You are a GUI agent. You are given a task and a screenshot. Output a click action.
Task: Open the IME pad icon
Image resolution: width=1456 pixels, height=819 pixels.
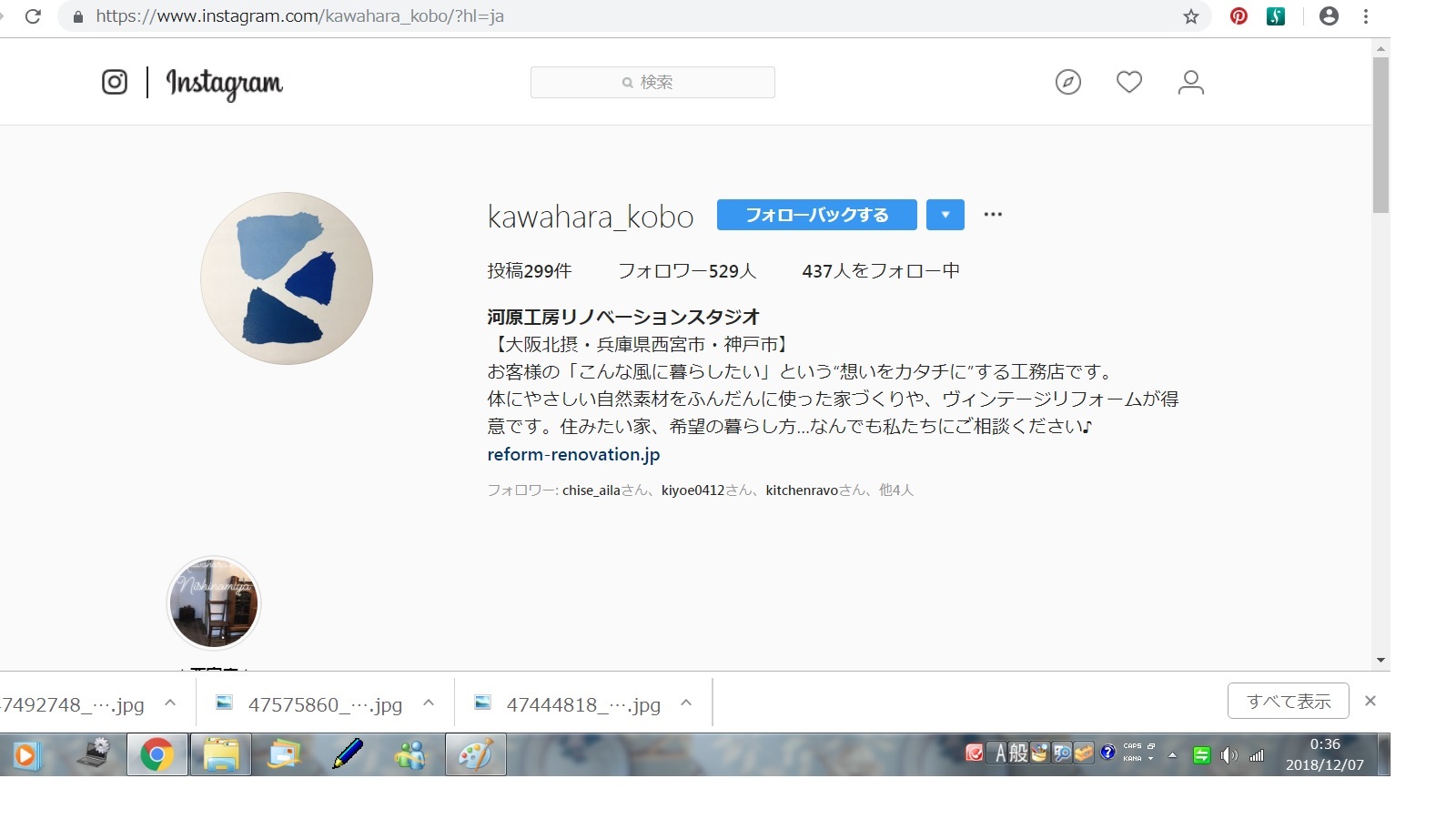tap(1039, 753)
